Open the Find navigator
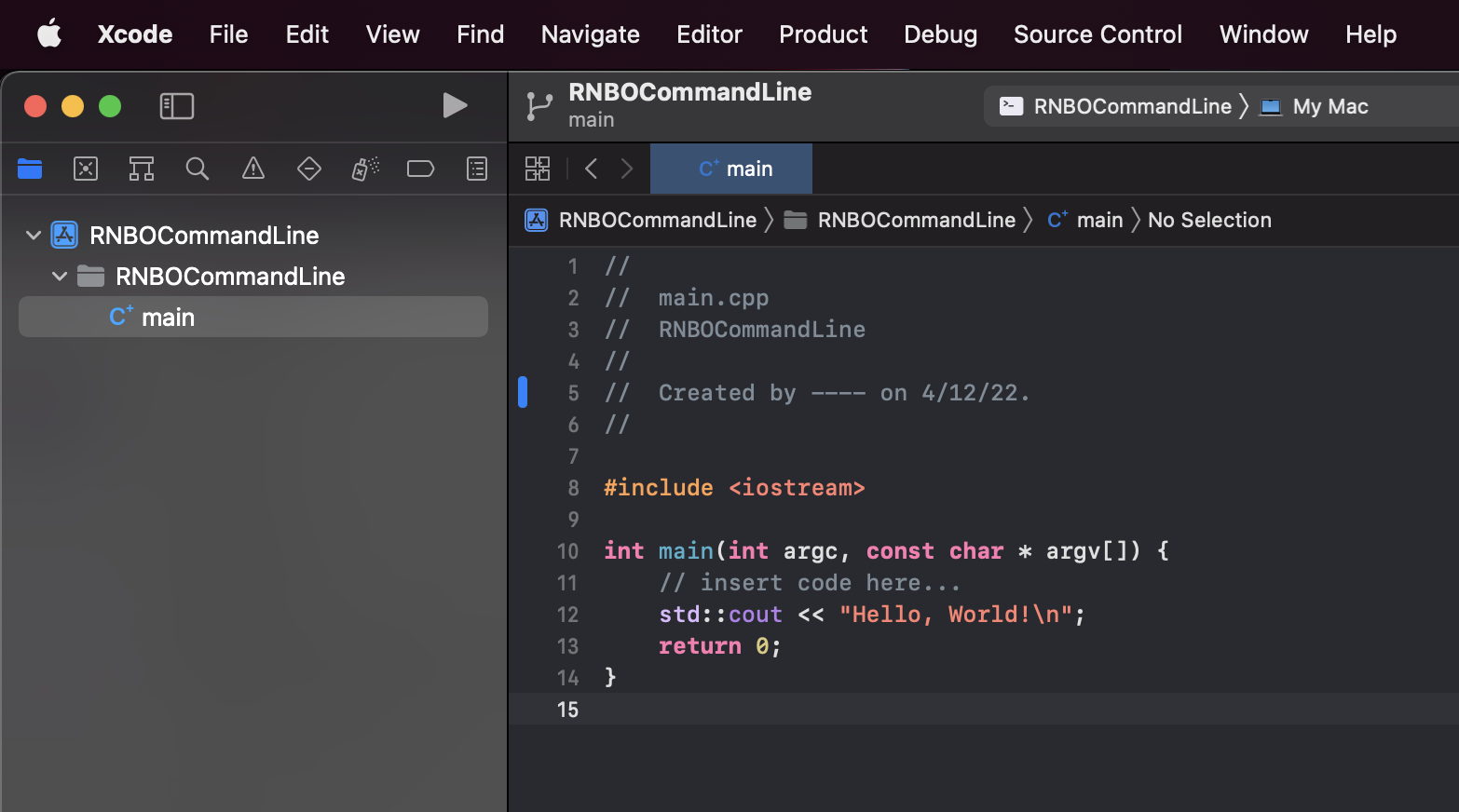The image size is (1459, 812). (x=198, y=169)
